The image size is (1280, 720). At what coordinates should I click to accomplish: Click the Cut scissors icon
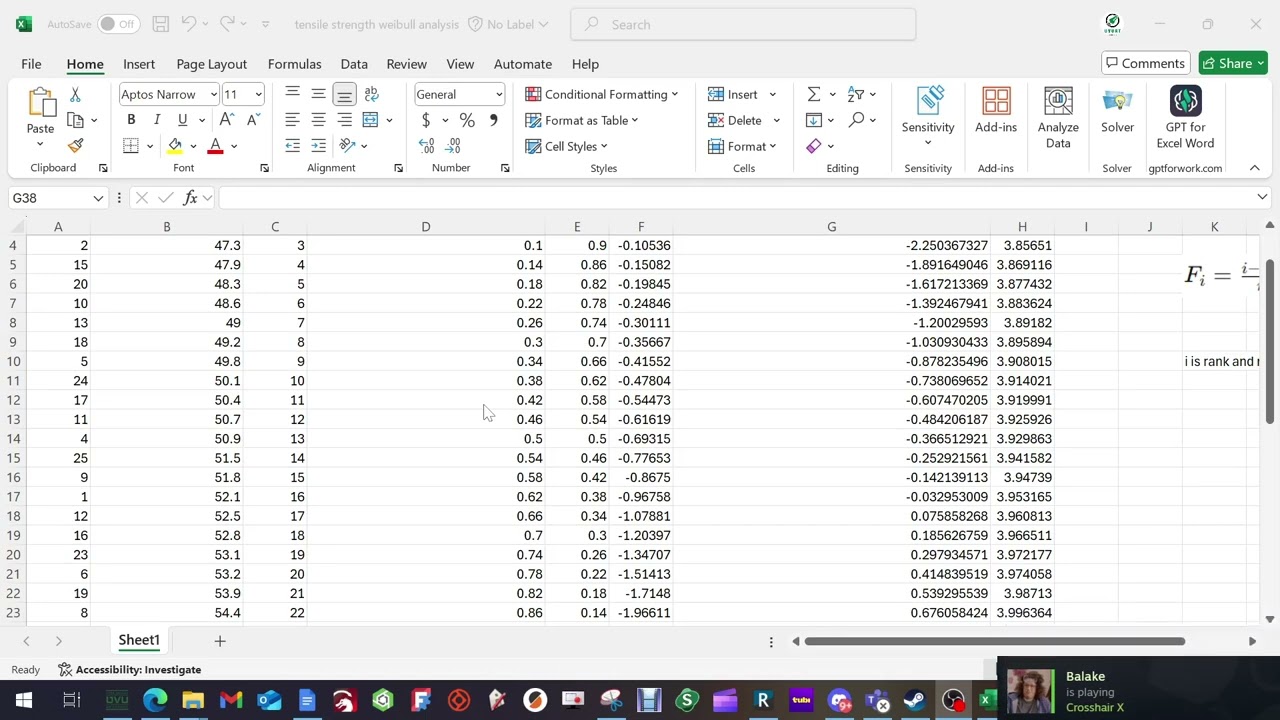(75, 94)
